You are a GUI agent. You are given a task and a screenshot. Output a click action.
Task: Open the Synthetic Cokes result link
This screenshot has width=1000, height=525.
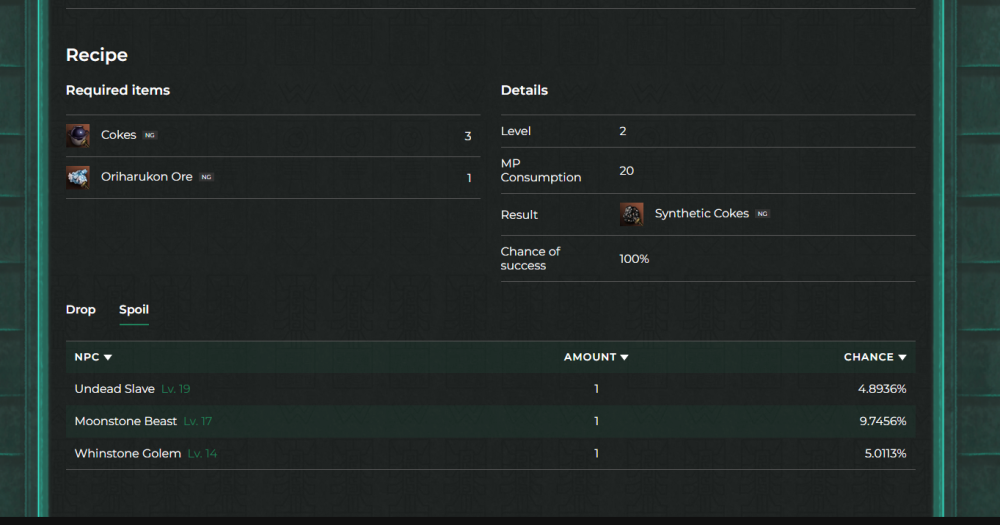[x=701, y=214]
